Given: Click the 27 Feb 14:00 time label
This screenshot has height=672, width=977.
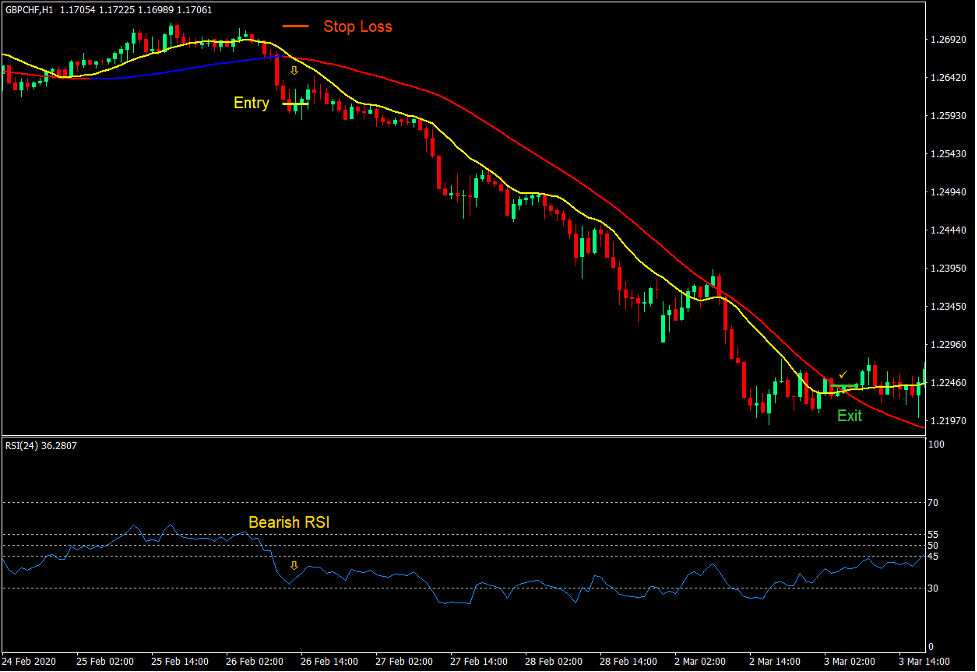Looking at the screenshot, I should pos(480,661).
